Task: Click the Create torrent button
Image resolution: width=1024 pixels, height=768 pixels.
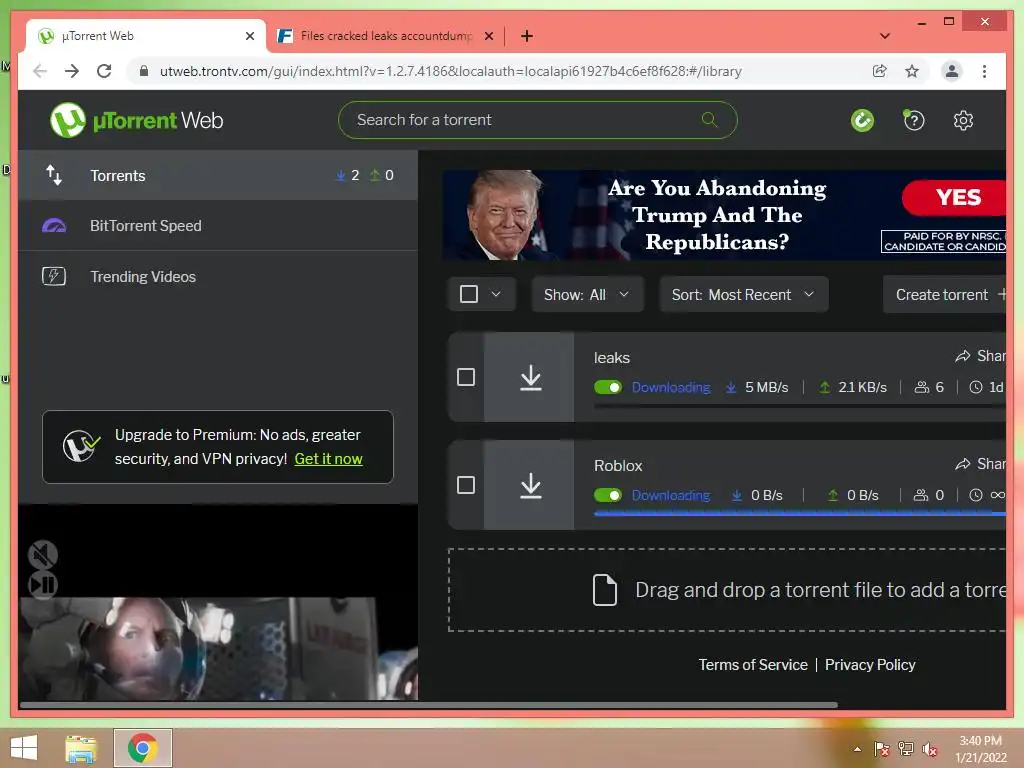Action: [944, 295]
